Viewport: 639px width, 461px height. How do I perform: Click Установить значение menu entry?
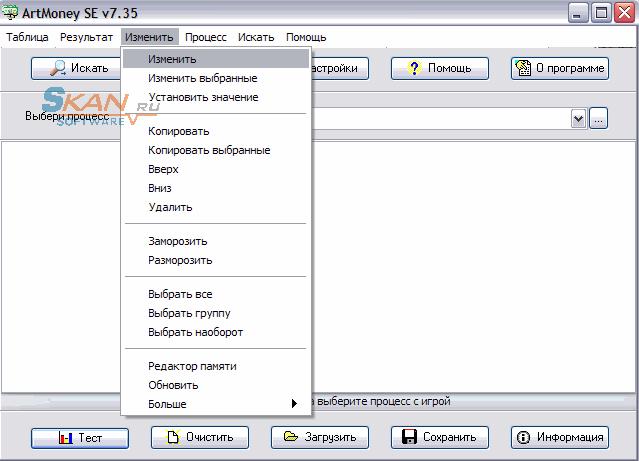pyautogui.click(x=203, y=97)
